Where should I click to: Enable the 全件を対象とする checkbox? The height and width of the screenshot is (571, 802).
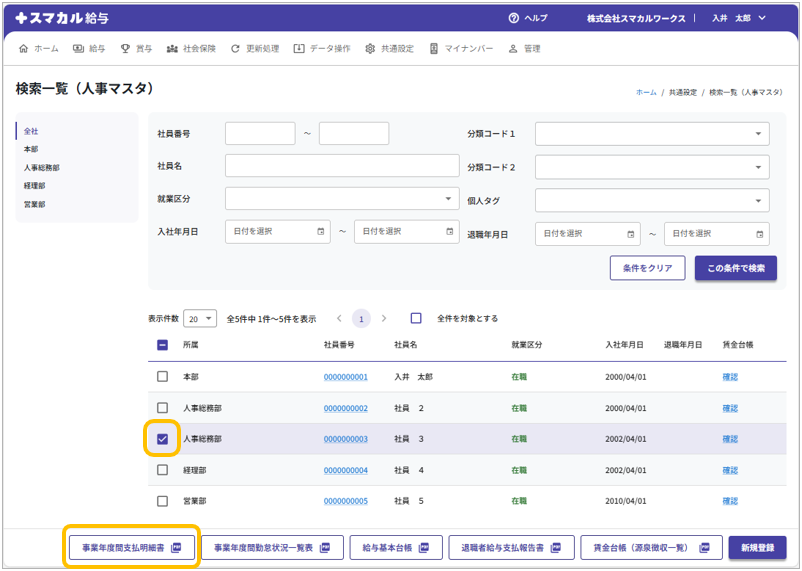point(416,318)
